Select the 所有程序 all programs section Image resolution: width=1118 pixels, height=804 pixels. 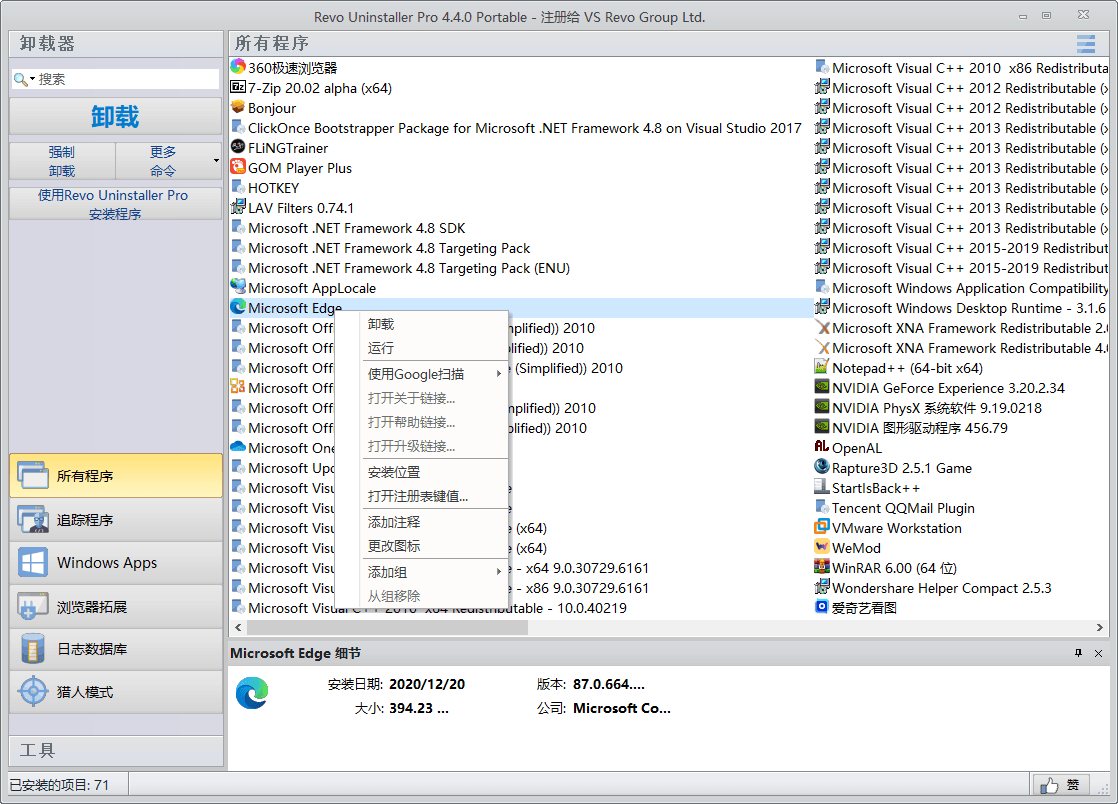click(x=115, y=476)
